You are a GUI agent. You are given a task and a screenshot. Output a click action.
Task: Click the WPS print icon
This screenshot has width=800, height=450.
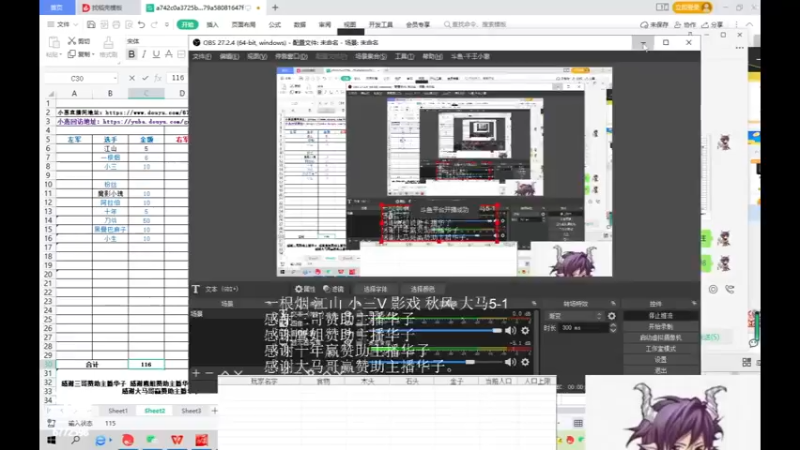[x=116, y=24]
